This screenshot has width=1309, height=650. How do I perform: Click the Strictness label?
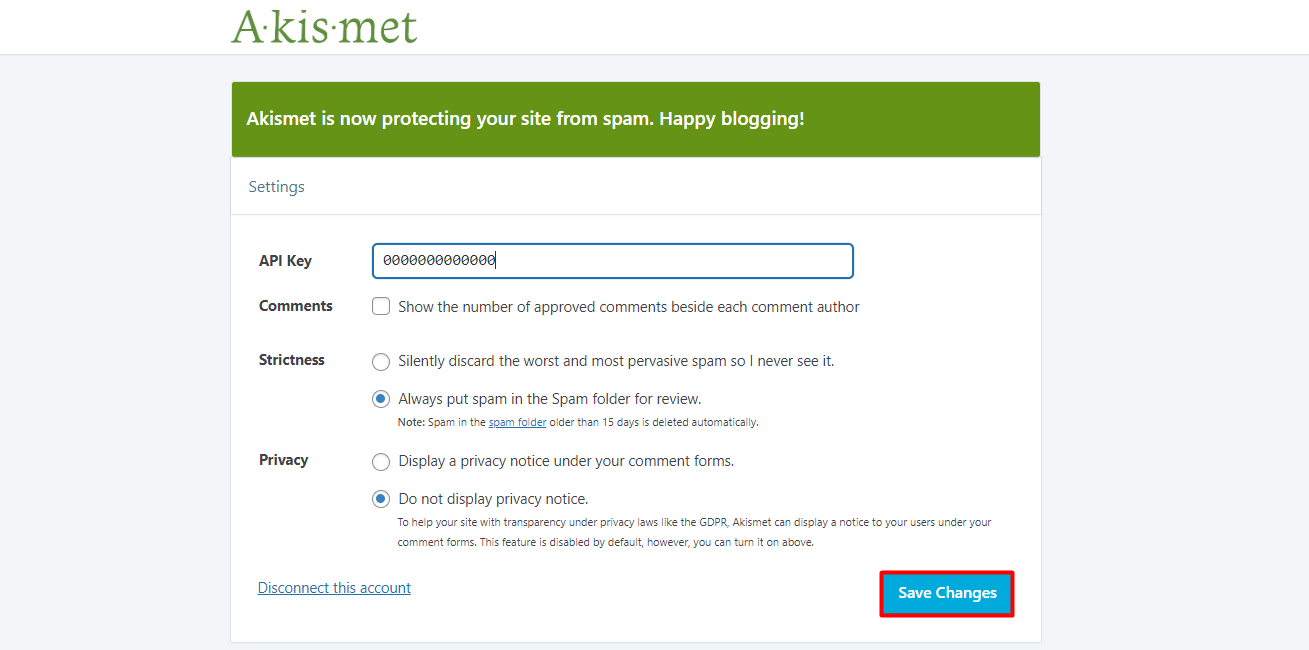(291, 360)
